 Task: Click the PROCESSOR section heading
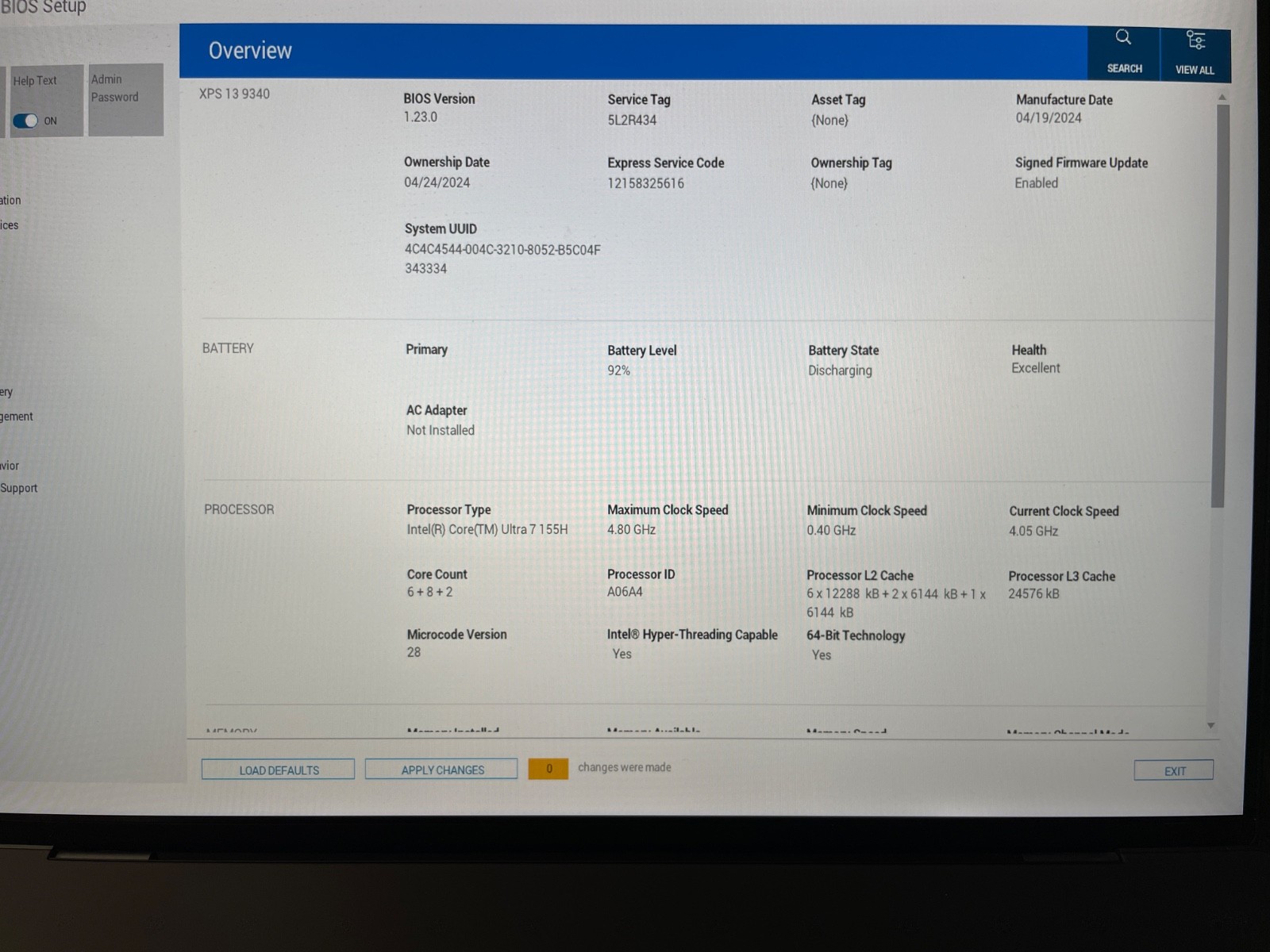[239, 509]
